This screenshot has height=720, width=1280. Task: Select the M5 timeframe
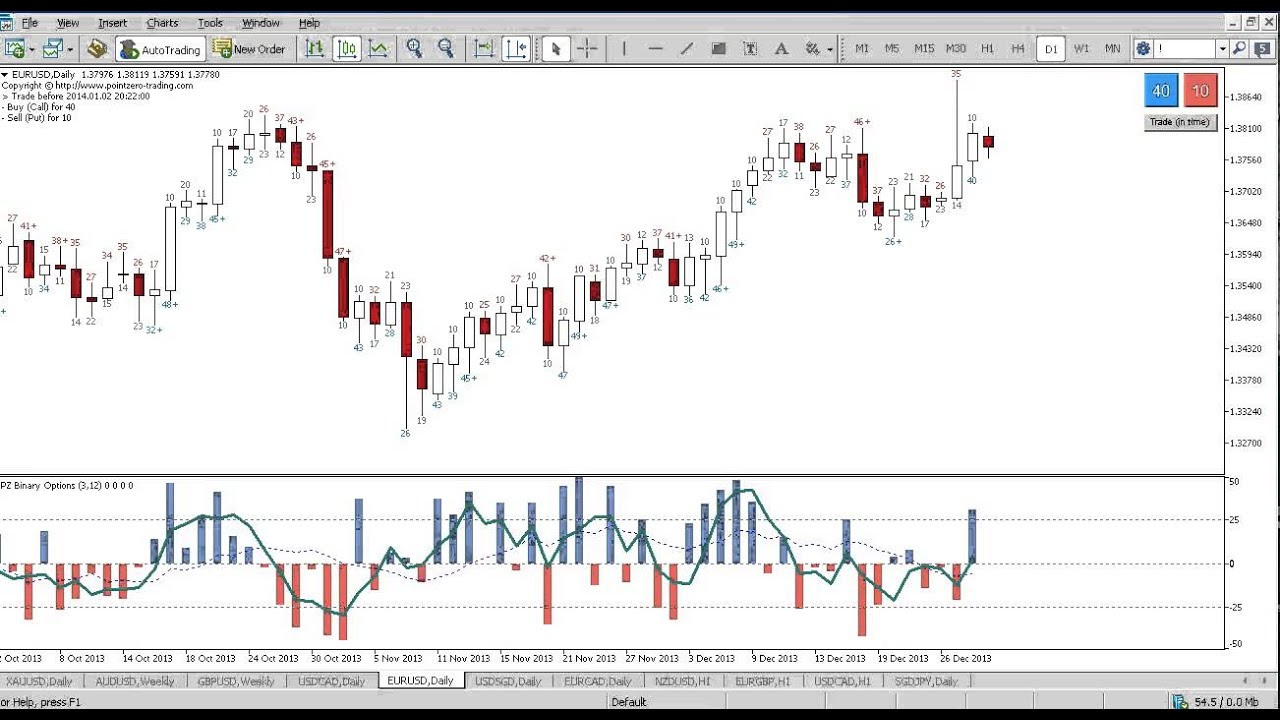892,49
